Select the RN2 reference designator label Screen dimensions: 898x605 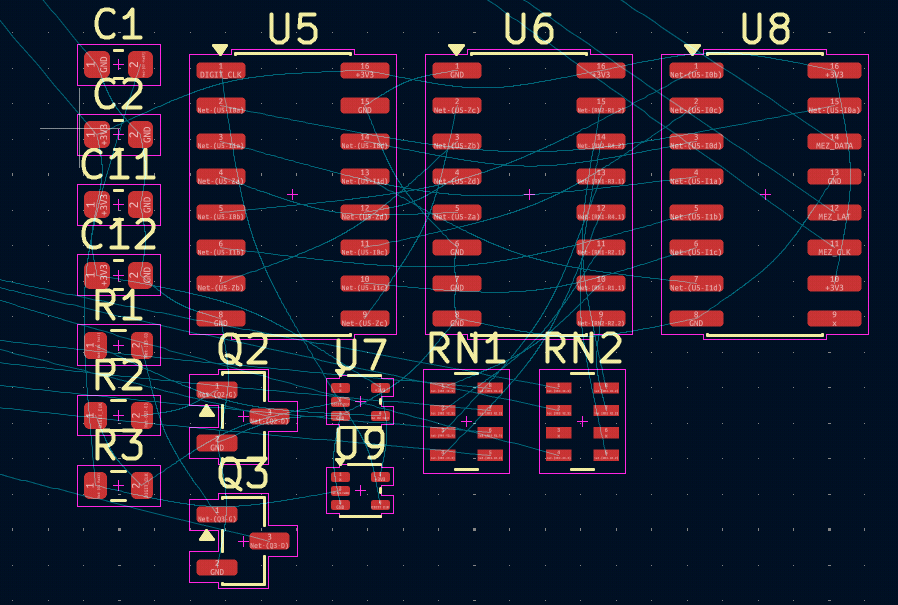coord(582,349)
